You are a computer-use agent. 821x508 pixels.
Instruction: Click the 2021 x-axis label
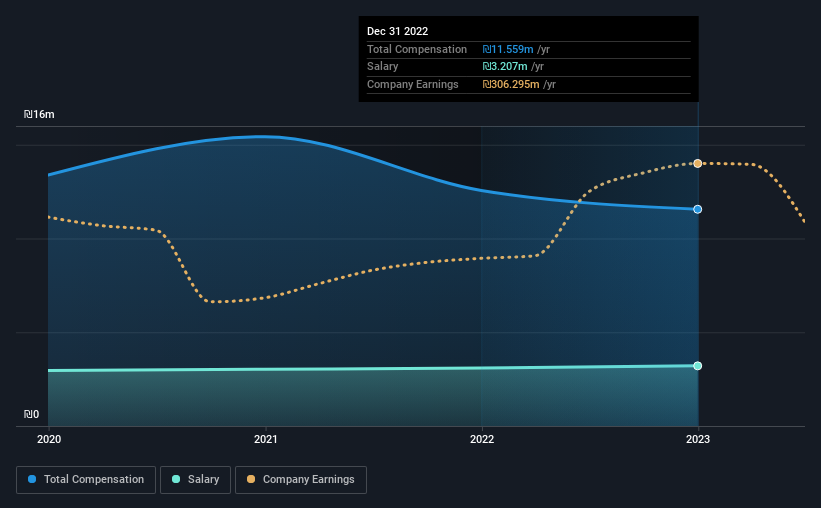tap(265, 439)
